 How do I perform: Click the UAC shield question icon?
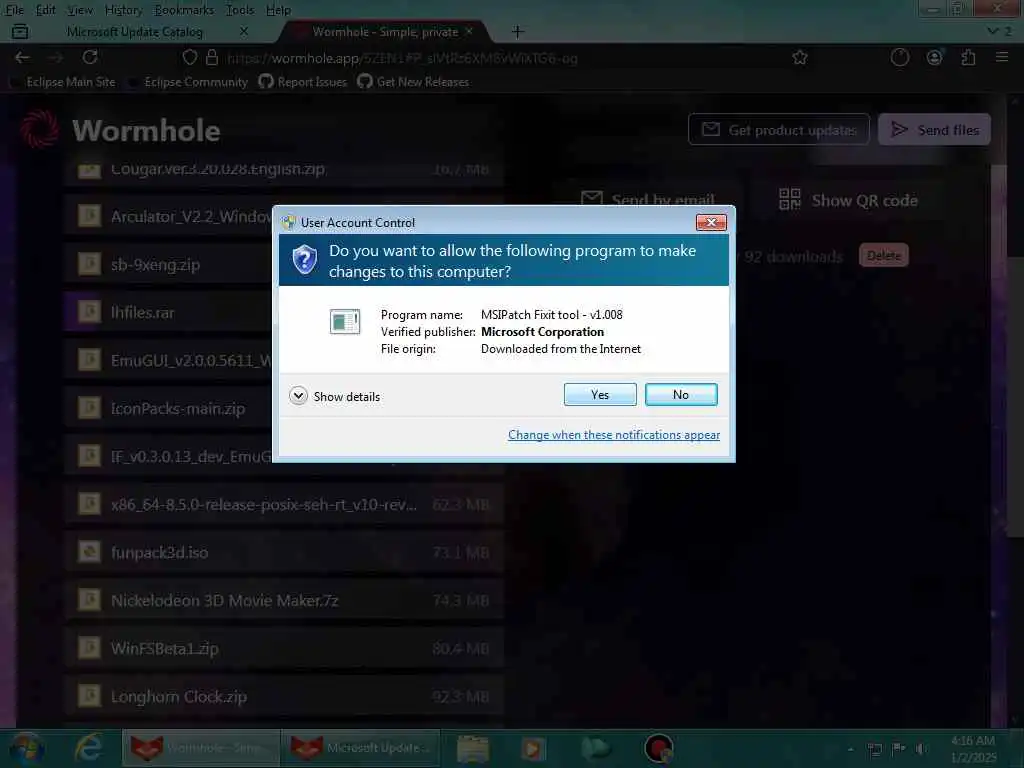pos(304,260)
